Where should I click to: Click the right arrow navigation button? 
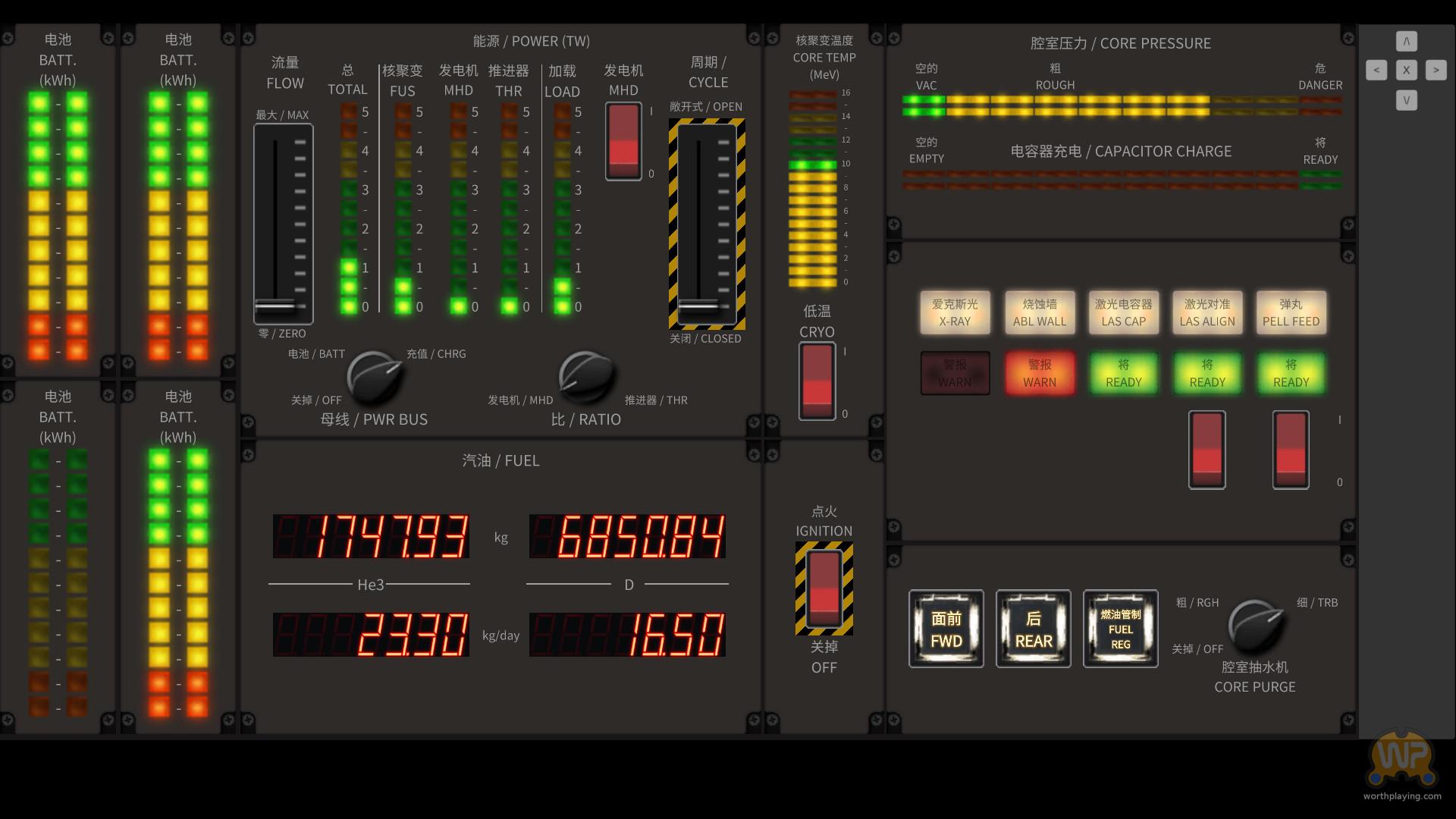click(x=1436, y=71)
